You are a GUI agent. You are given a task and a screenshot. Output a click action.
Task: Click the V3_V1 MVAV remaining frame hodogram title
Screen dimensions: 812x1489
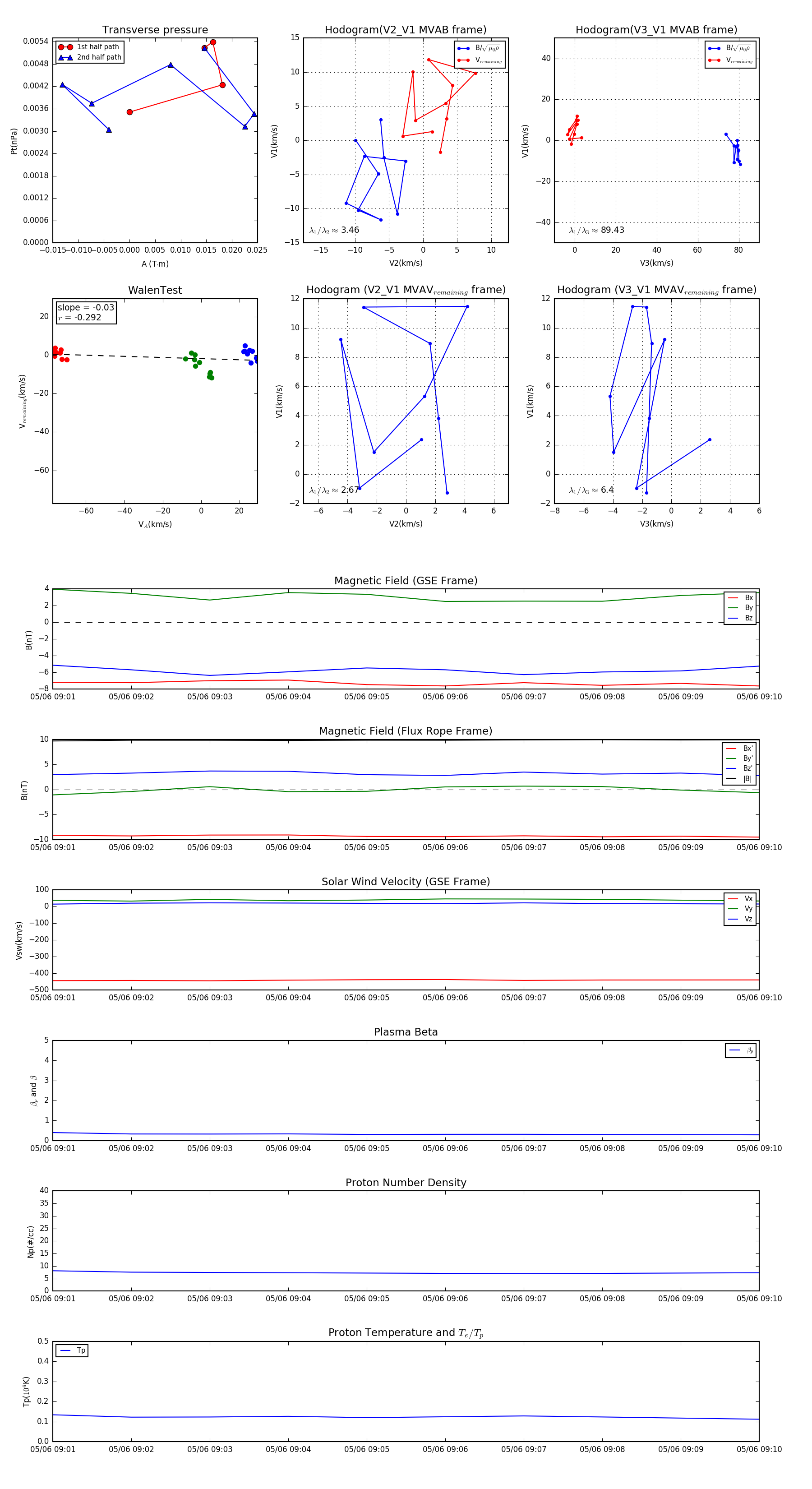tap(656, 290)
